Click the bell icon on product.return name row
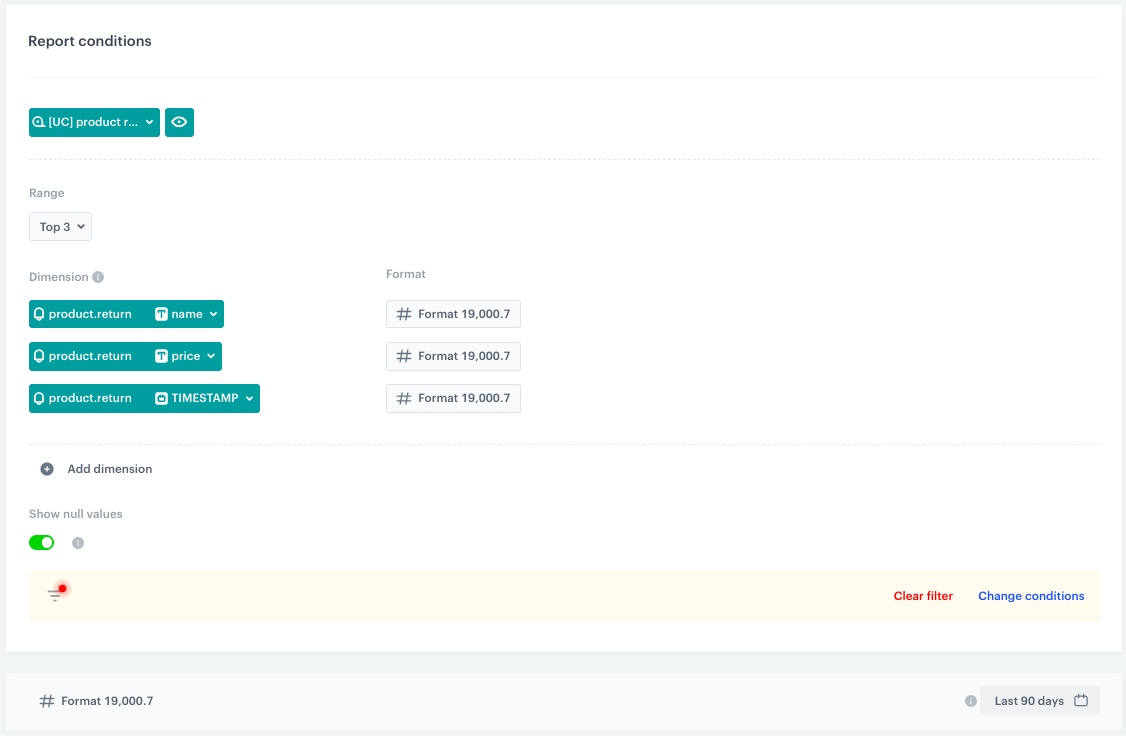Image resolution: width=1126 pixels, height=736 pixels. pos(39,314)
